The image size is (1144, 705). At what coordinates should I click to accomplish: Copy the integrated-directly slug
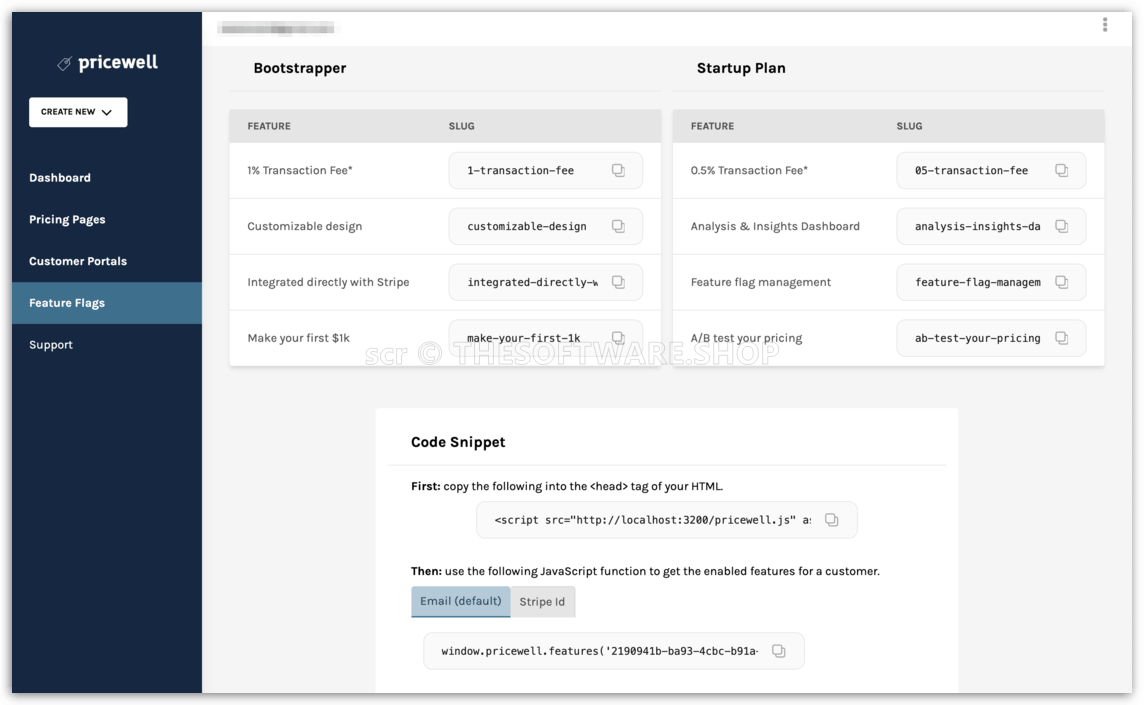click(x=618, y=282)
